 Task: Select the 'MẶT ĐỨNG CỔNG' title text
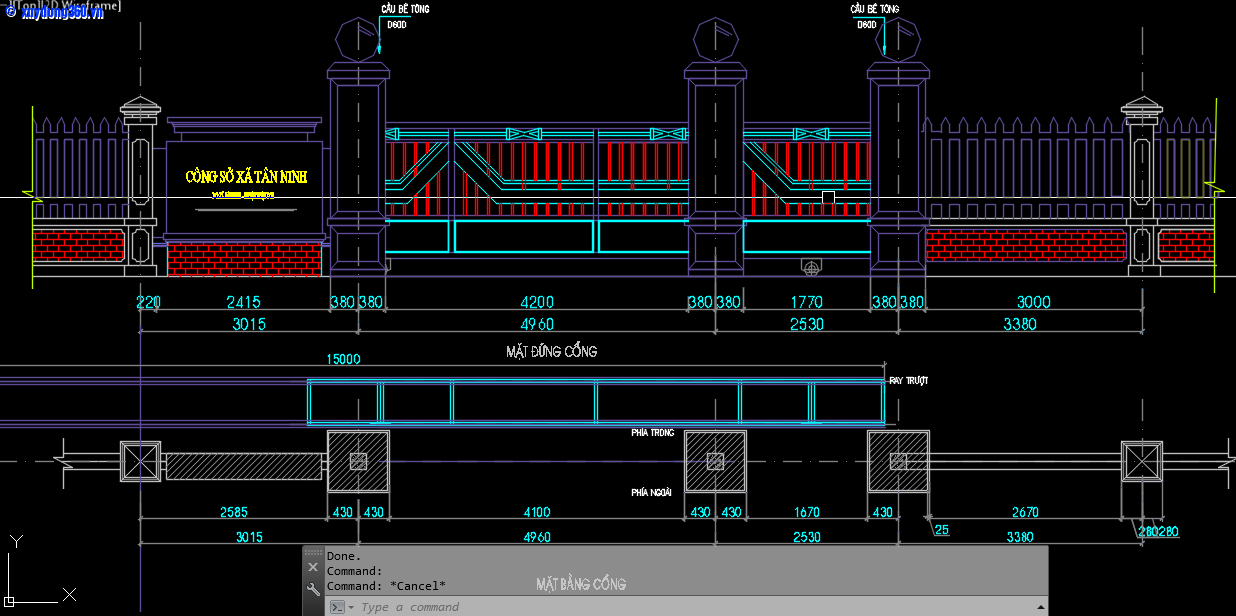(x=552, y=351)
